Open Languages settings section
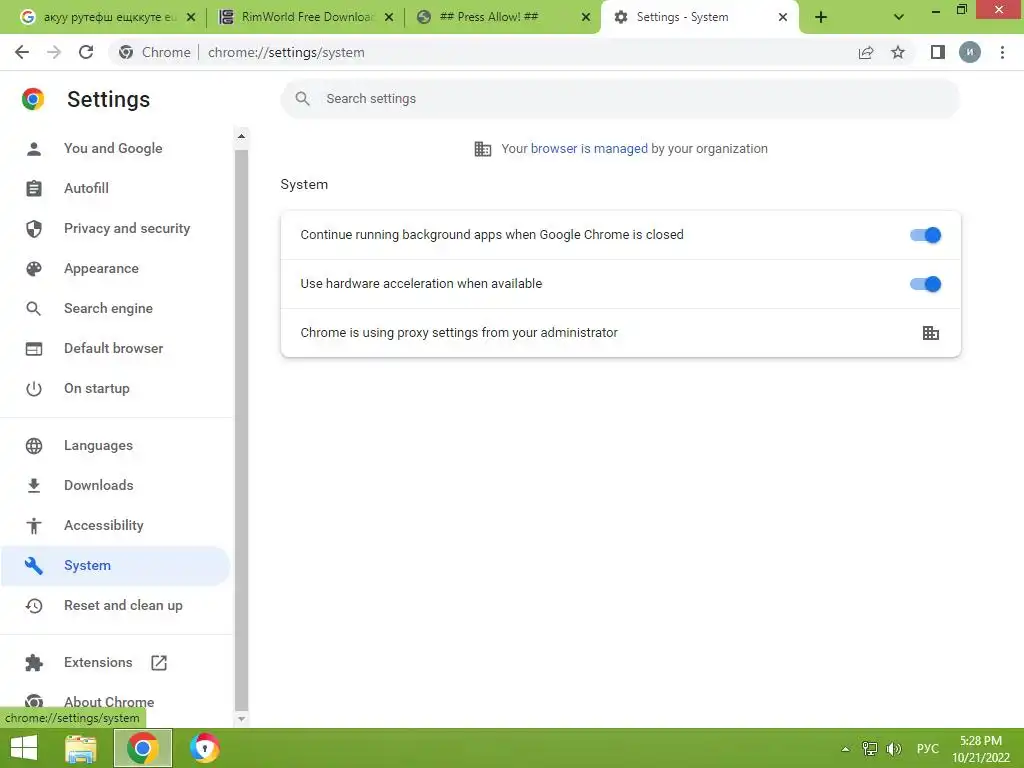This screenshot has height=768, width=1024. click(x=98, y=445)
